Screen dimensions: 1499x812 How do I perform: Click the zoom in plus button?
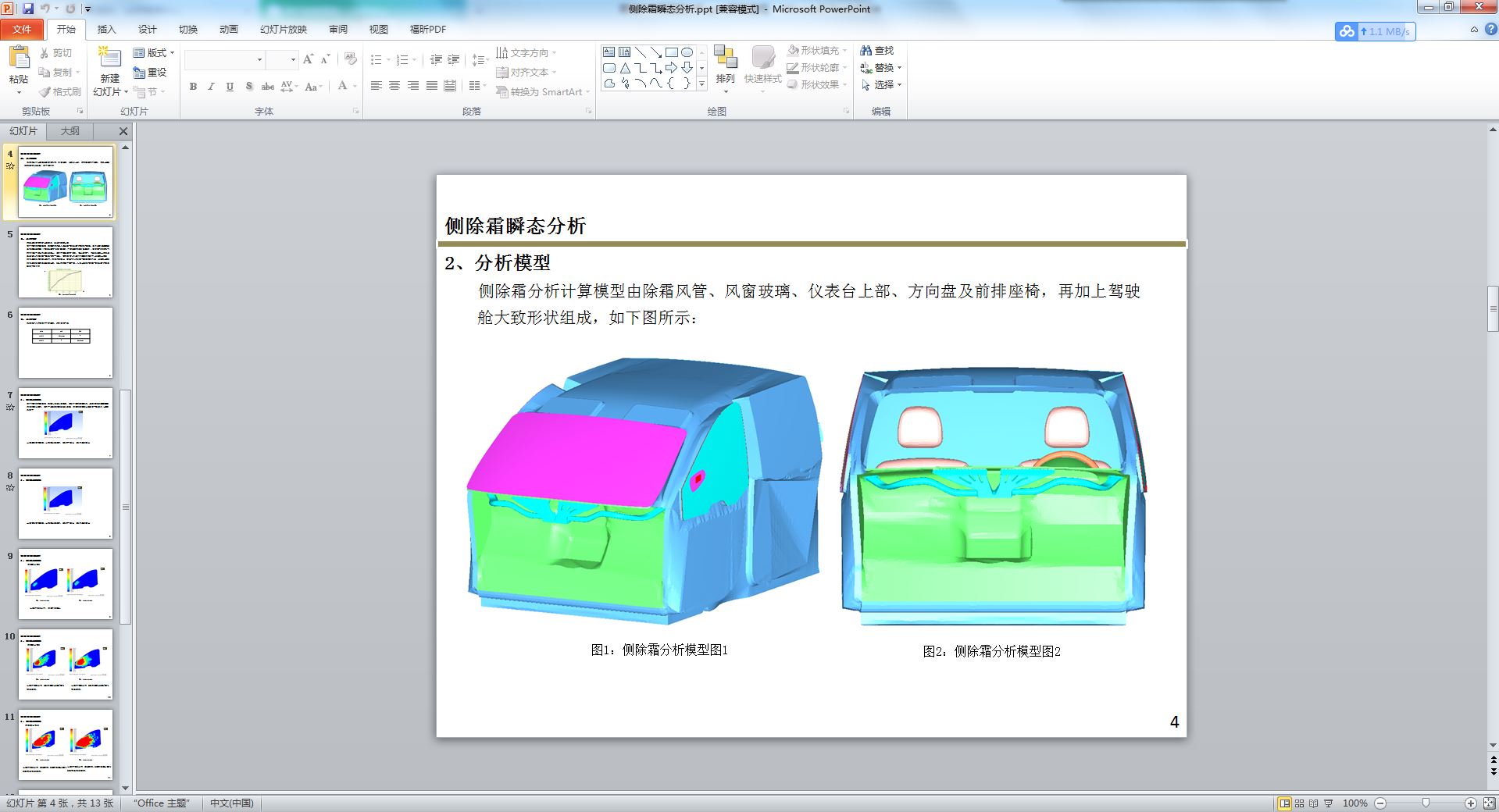point(1471,803)
